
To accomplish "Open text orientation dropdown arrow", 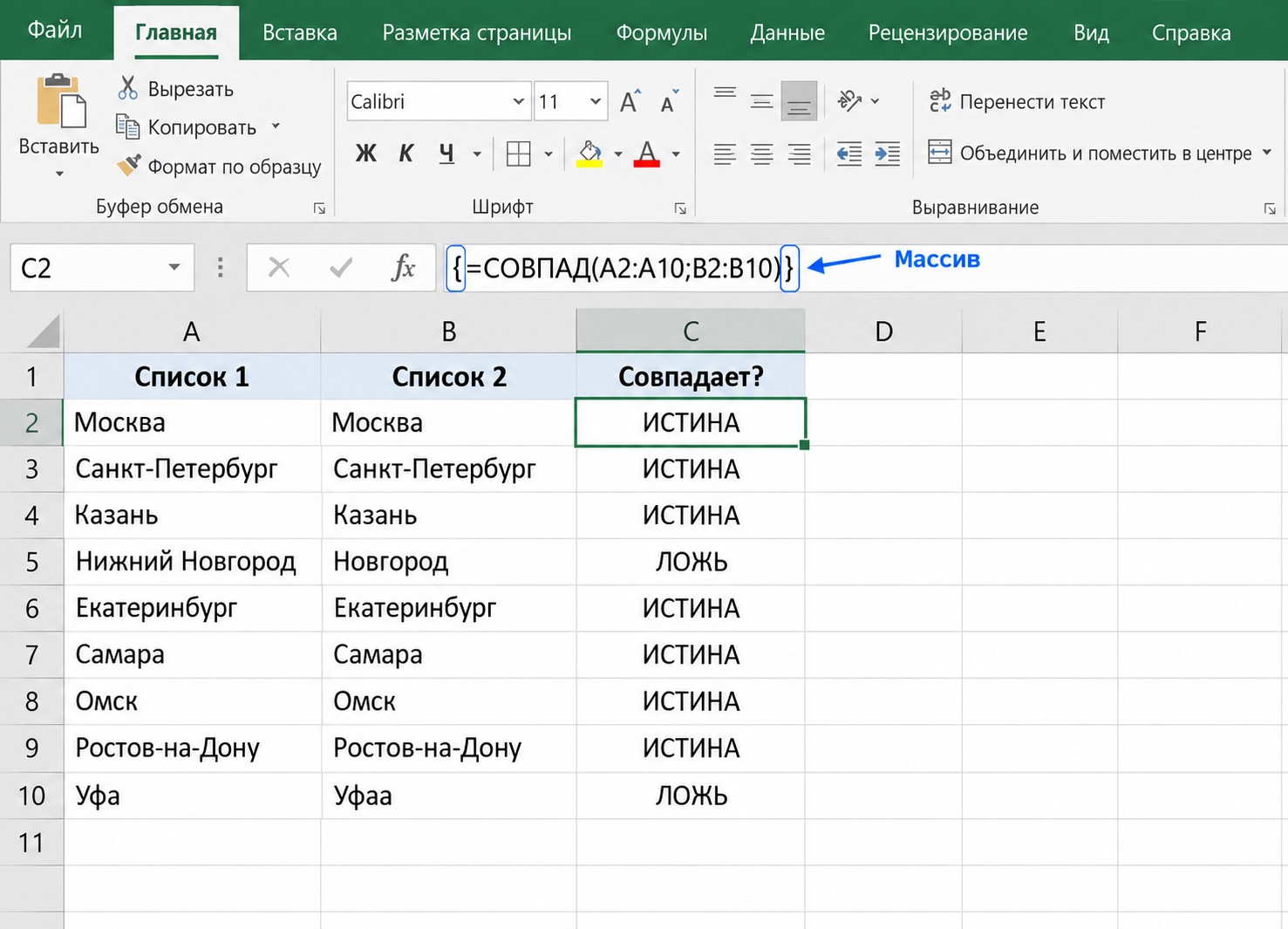I will [x=875, y=101].
